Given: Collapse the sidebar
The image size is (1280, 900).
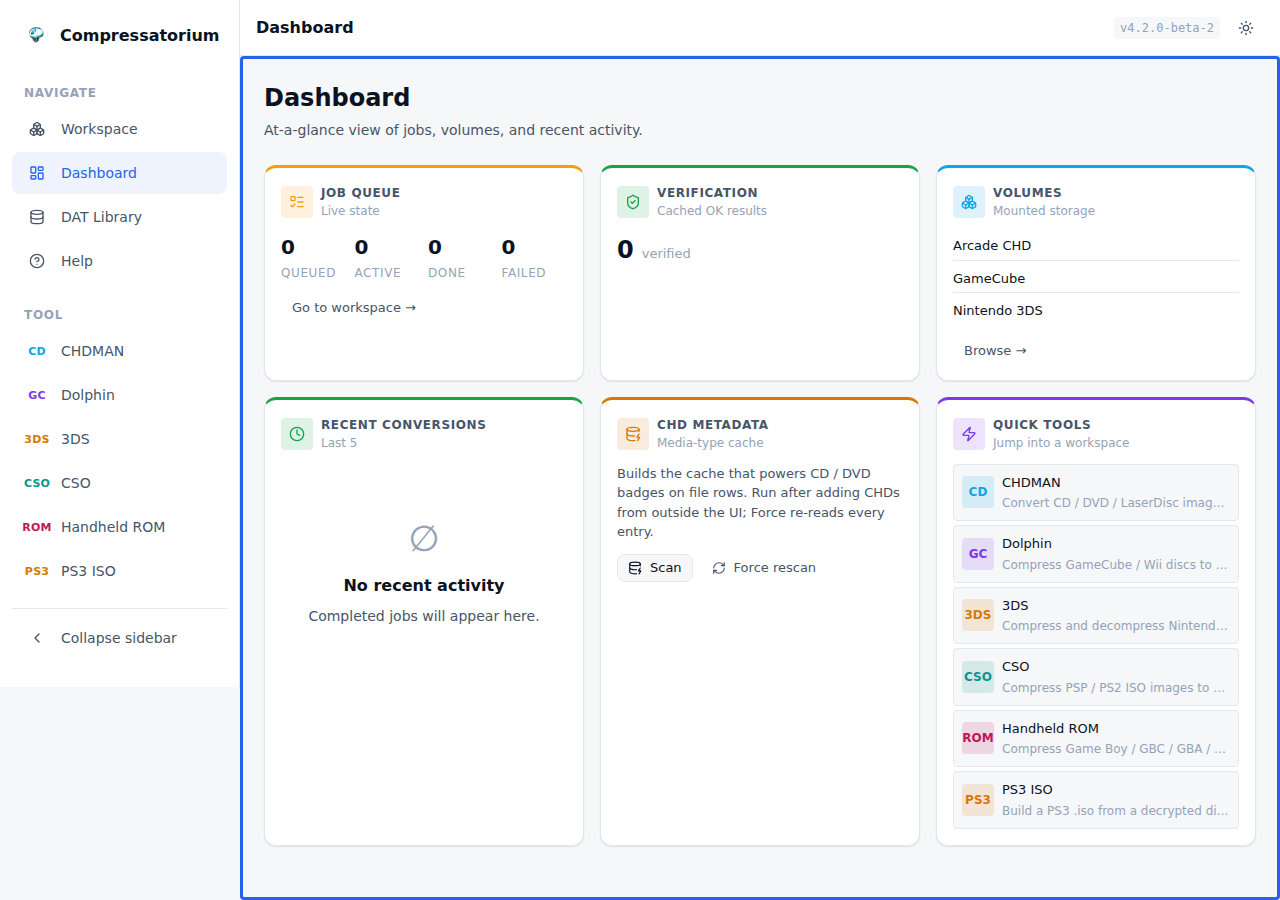Looking at the screenshot, I should (119, 638).
